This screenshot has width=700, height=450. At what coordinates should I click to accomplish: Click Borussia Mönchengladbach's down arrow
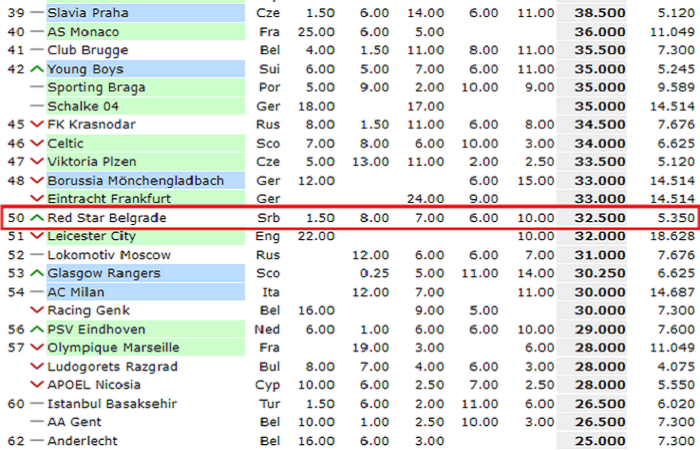click(x=37, y=181)
